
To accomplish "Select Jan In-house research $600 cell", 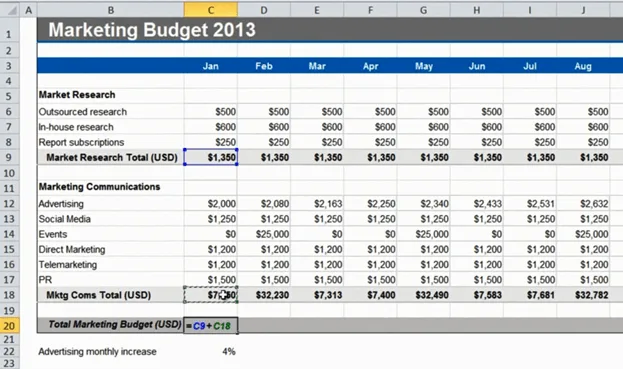I will click(211, 127).
